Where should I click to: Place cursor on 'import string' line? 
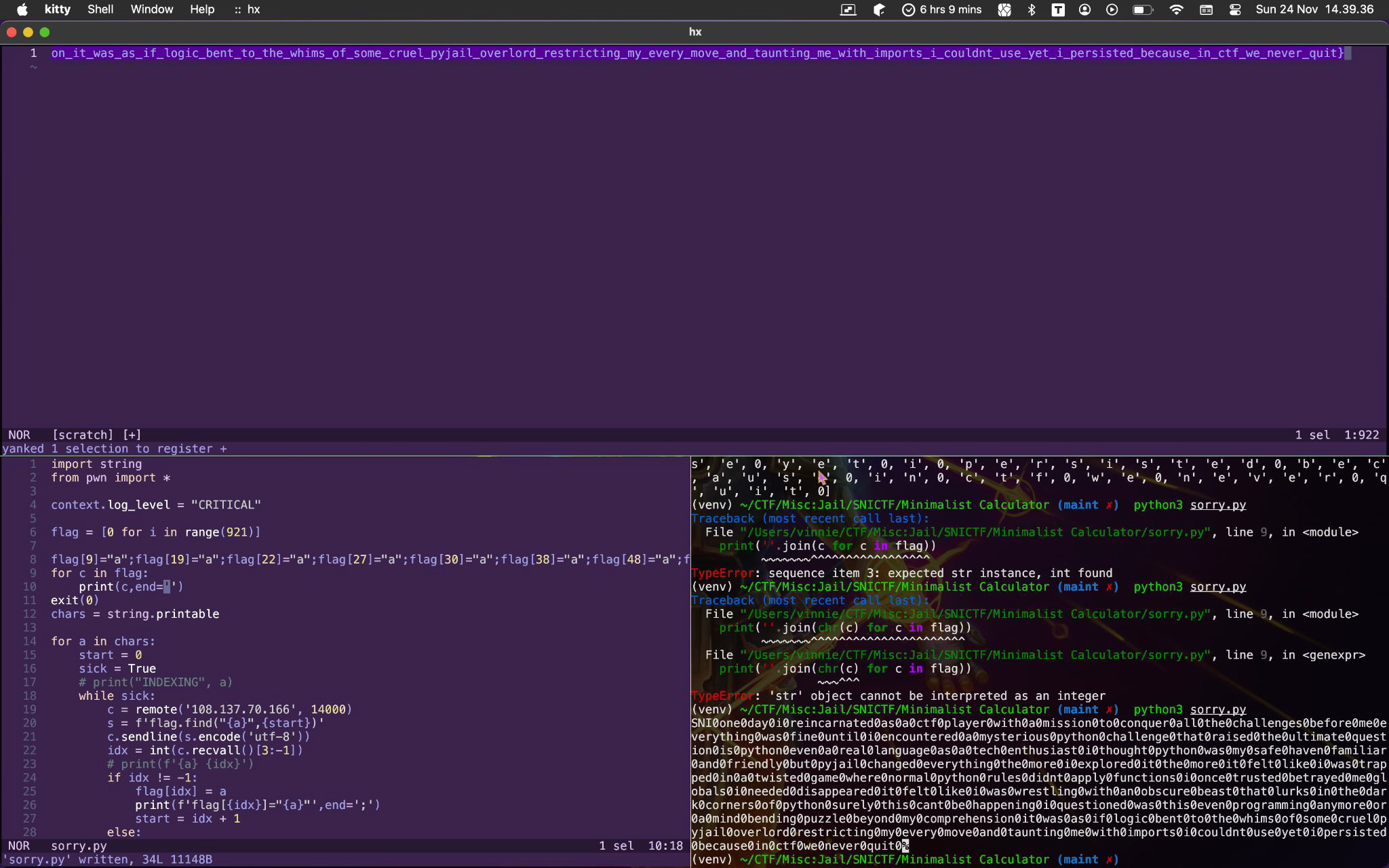point(96,464)
